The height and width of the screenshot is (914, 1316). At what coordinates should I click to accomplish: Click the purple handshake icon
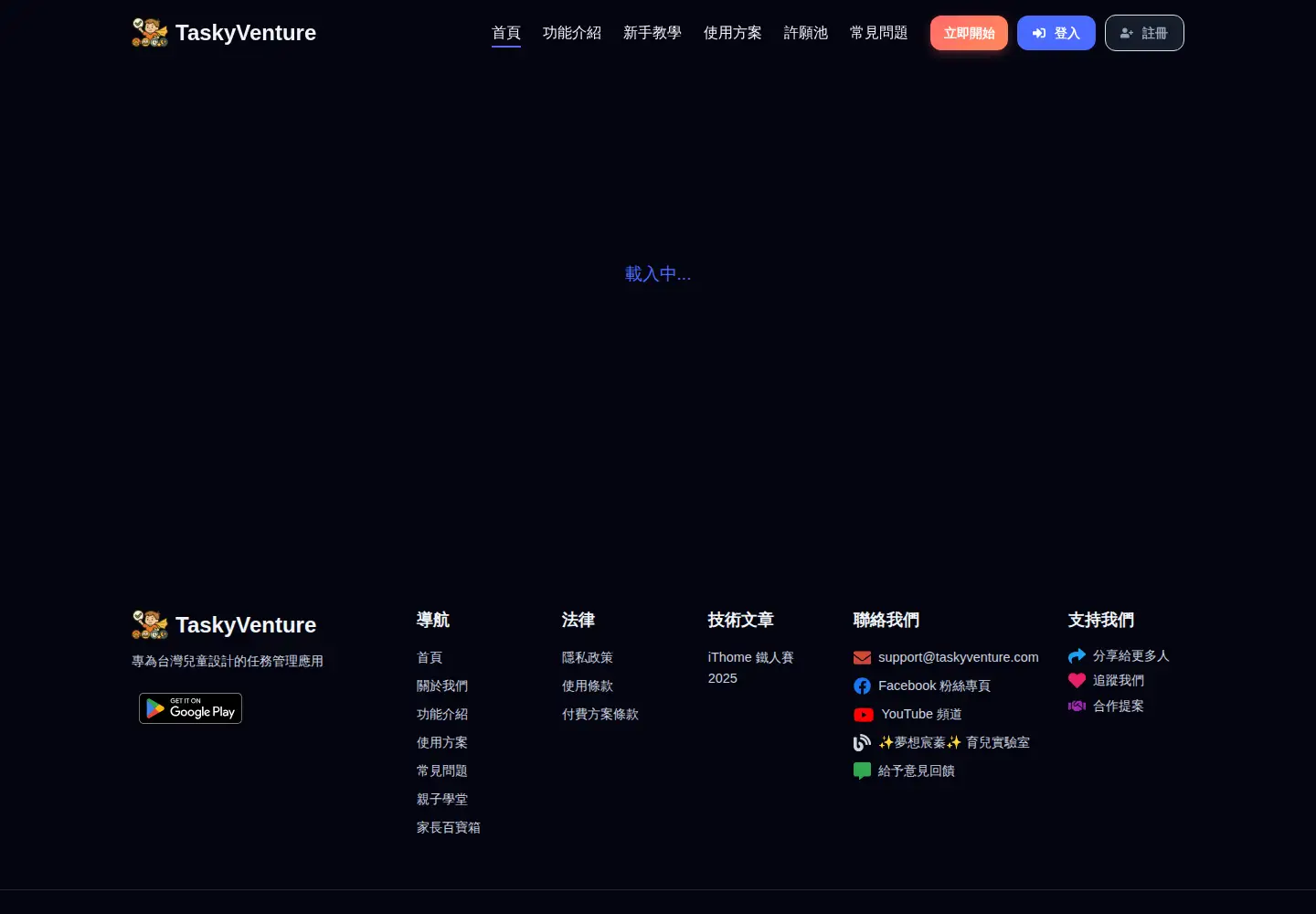coord(1077,707)
